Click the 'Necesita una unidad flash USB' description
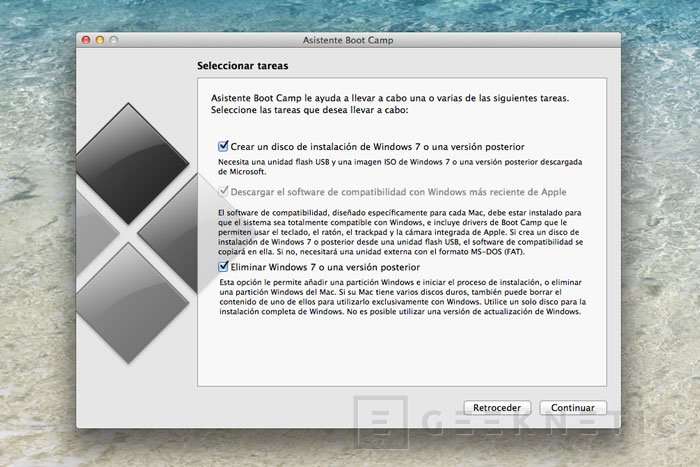700x467 pixels. click(x=400, y=167)
